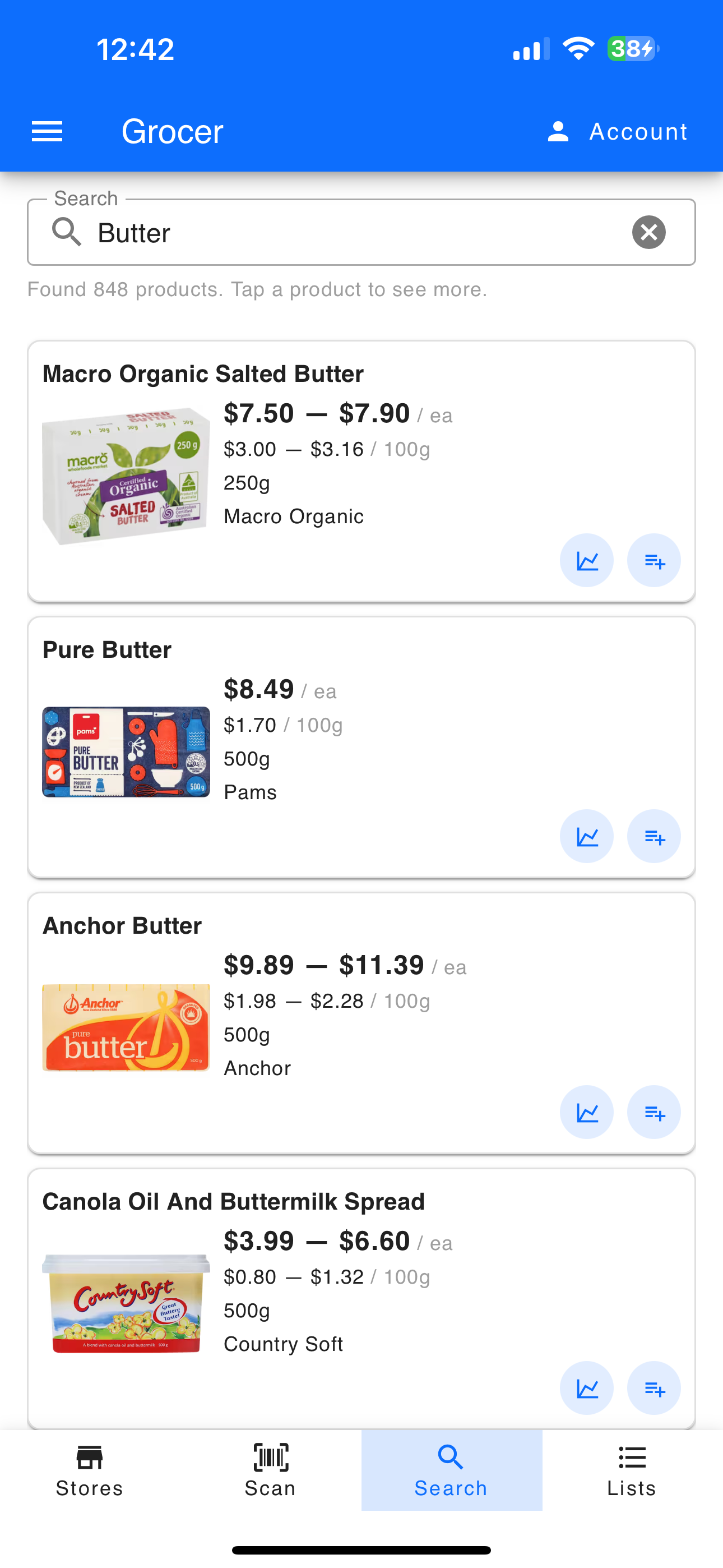Open the Anchor Butter product title
This screenshot has height=1568, width=723.
[122, 926]
